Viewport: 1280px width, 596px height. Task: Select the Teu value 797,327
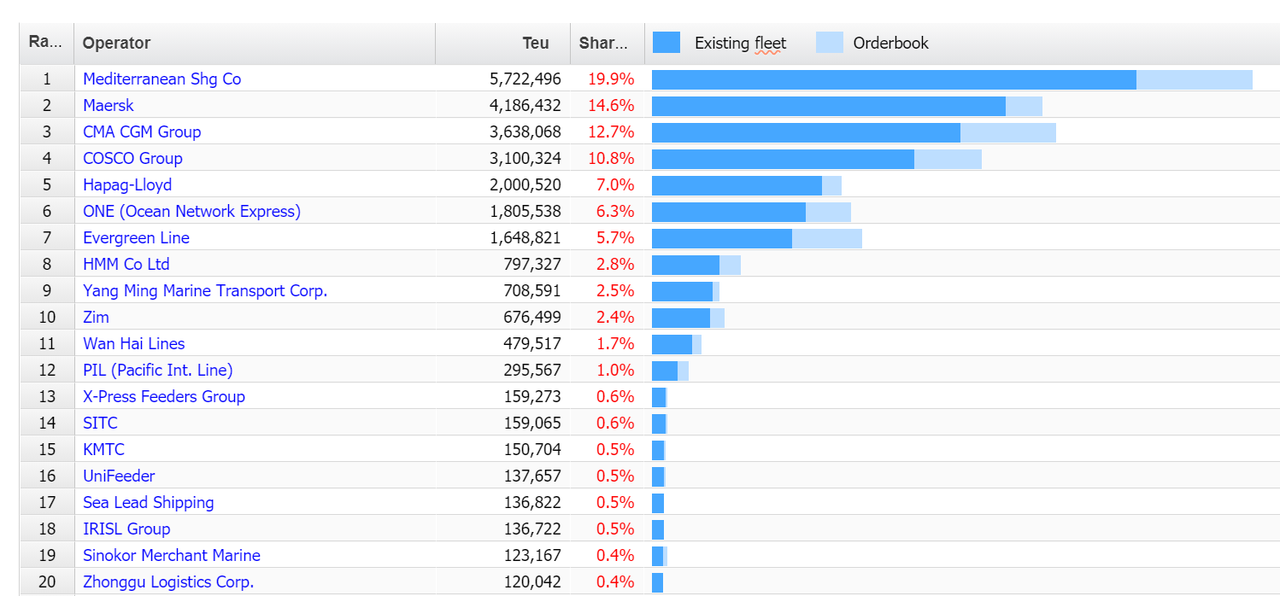coord(532,264)
